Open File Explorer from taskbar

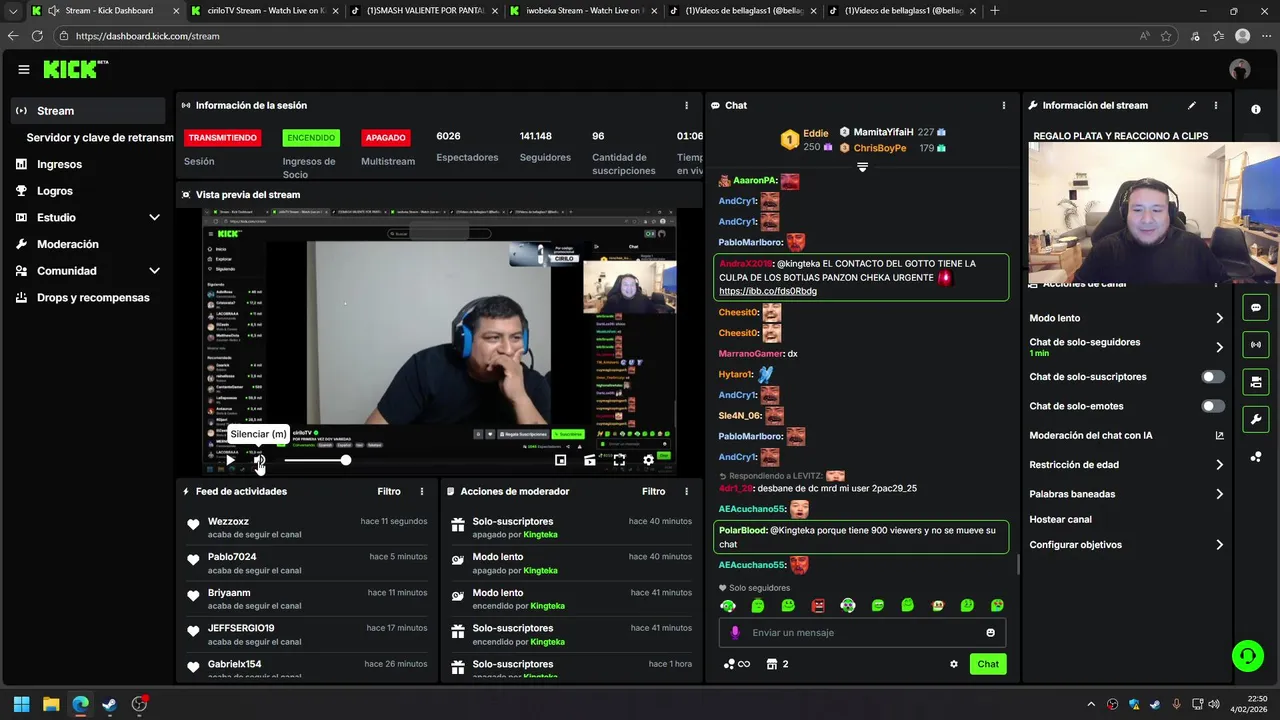click(50, 704)
